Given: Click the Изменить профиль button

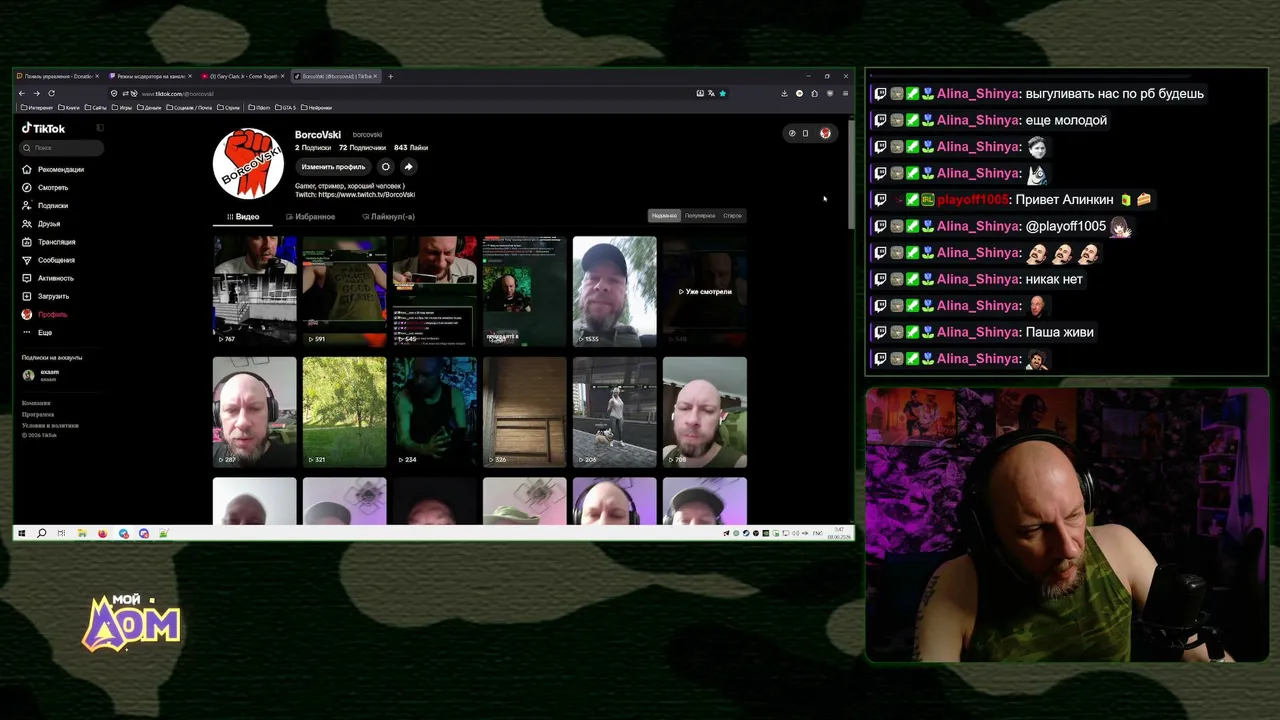Looking at the screenshot, I should click(x=333, y=167).
